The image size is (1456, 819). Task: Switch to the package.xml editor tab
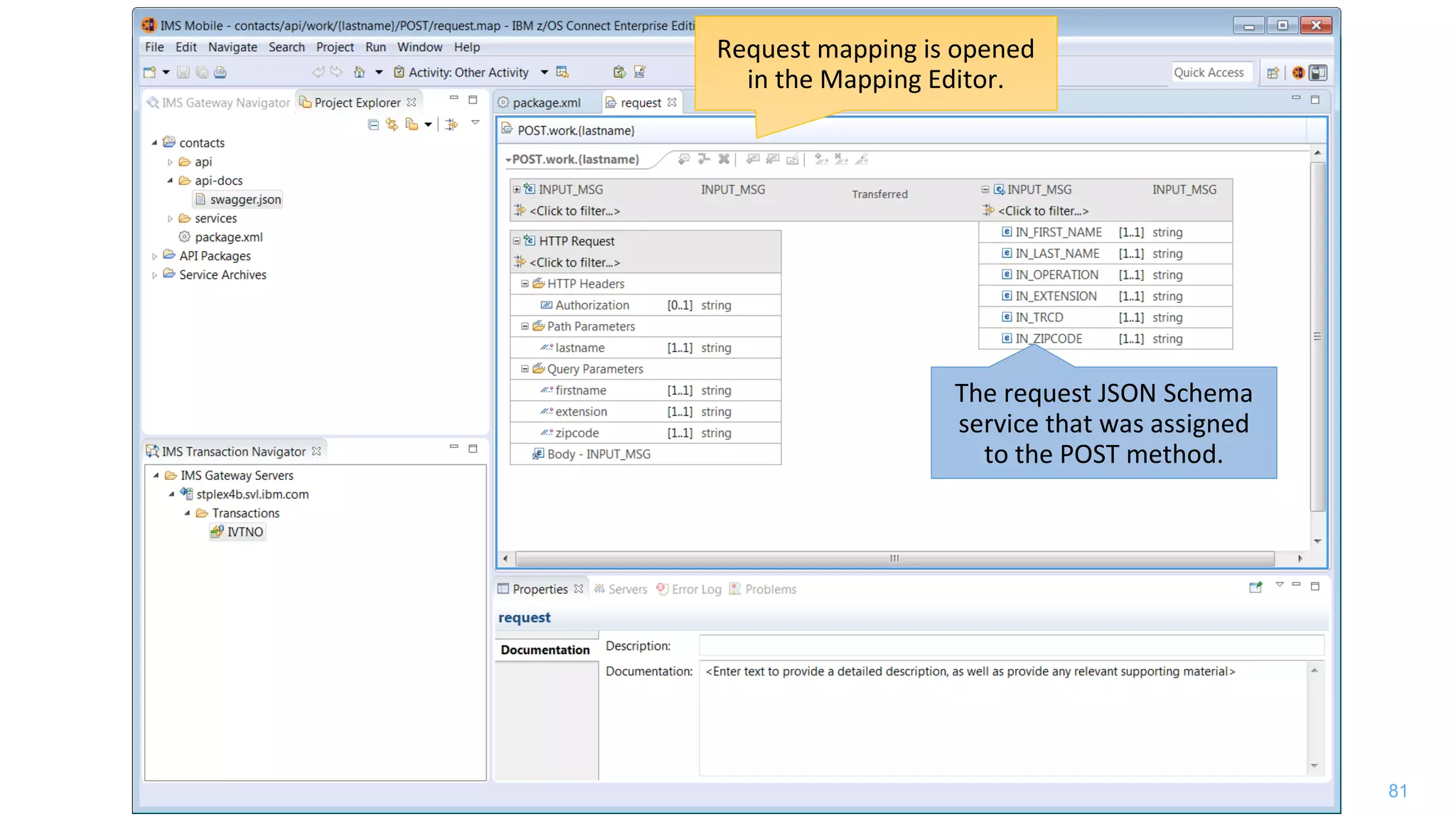click(x=545, y=102)
